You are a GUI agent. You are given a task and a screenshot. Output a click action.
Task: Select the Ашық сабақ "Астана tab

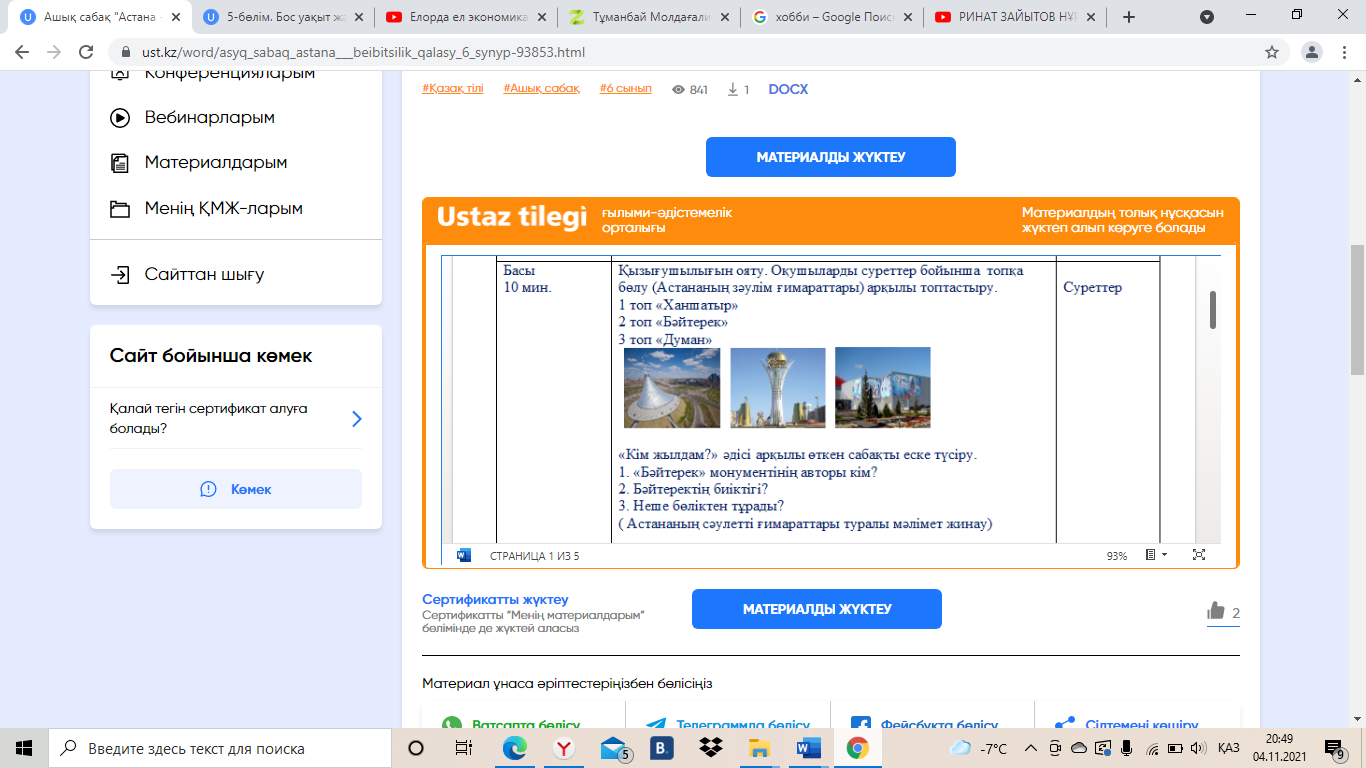pos(100,17)
